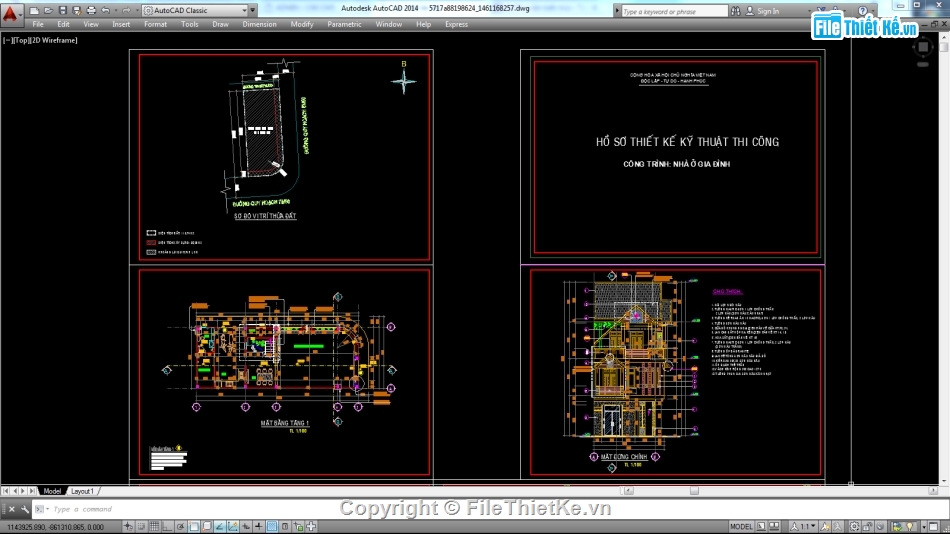Open the Draw menu
Screen dimensions: 950x534
pos(220,24)
